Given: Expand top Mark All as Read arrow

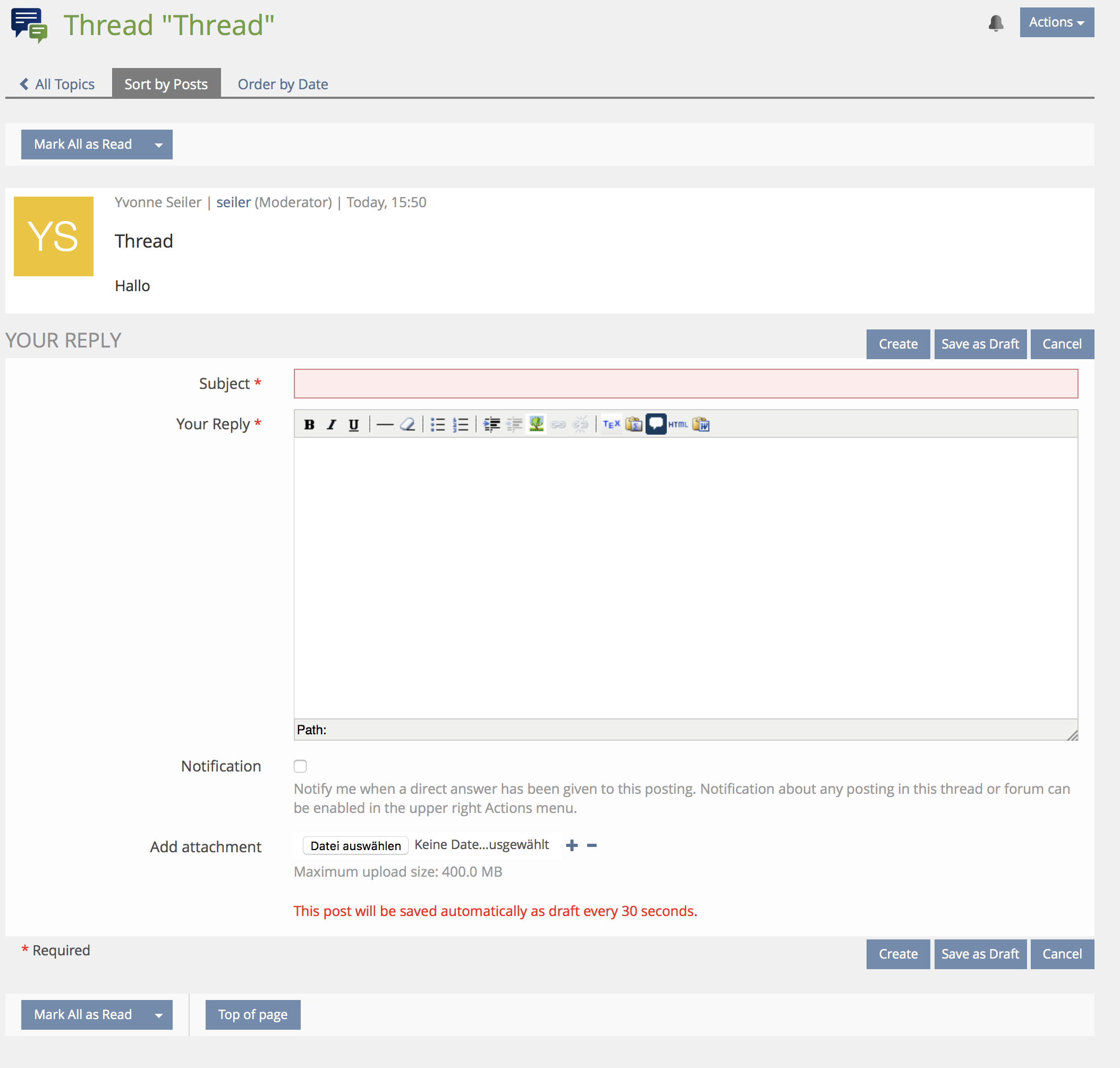Looking at the screenshot, I should coord(159,145).
